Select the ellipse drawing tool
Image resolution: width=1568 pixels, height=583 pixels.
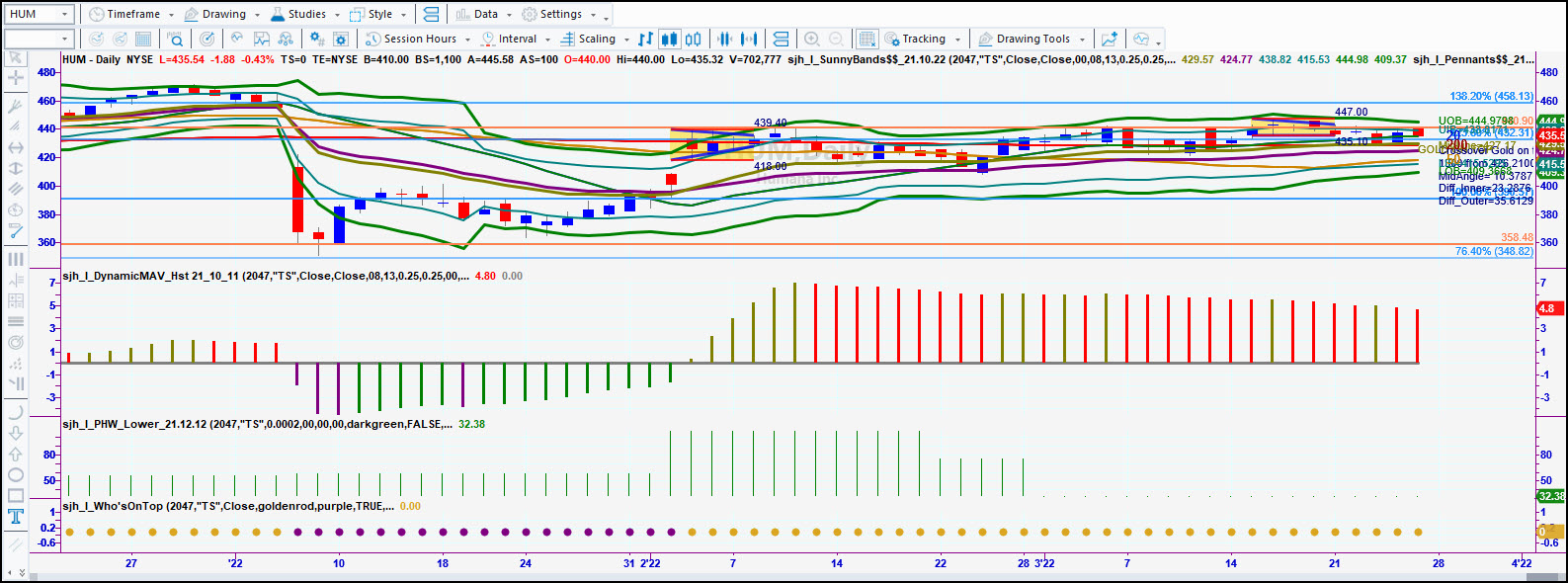tap(16, 475)
